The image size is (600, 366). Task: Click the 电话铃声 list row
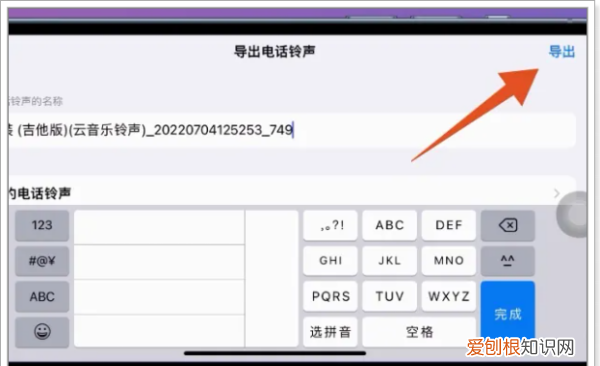point(292,191)
